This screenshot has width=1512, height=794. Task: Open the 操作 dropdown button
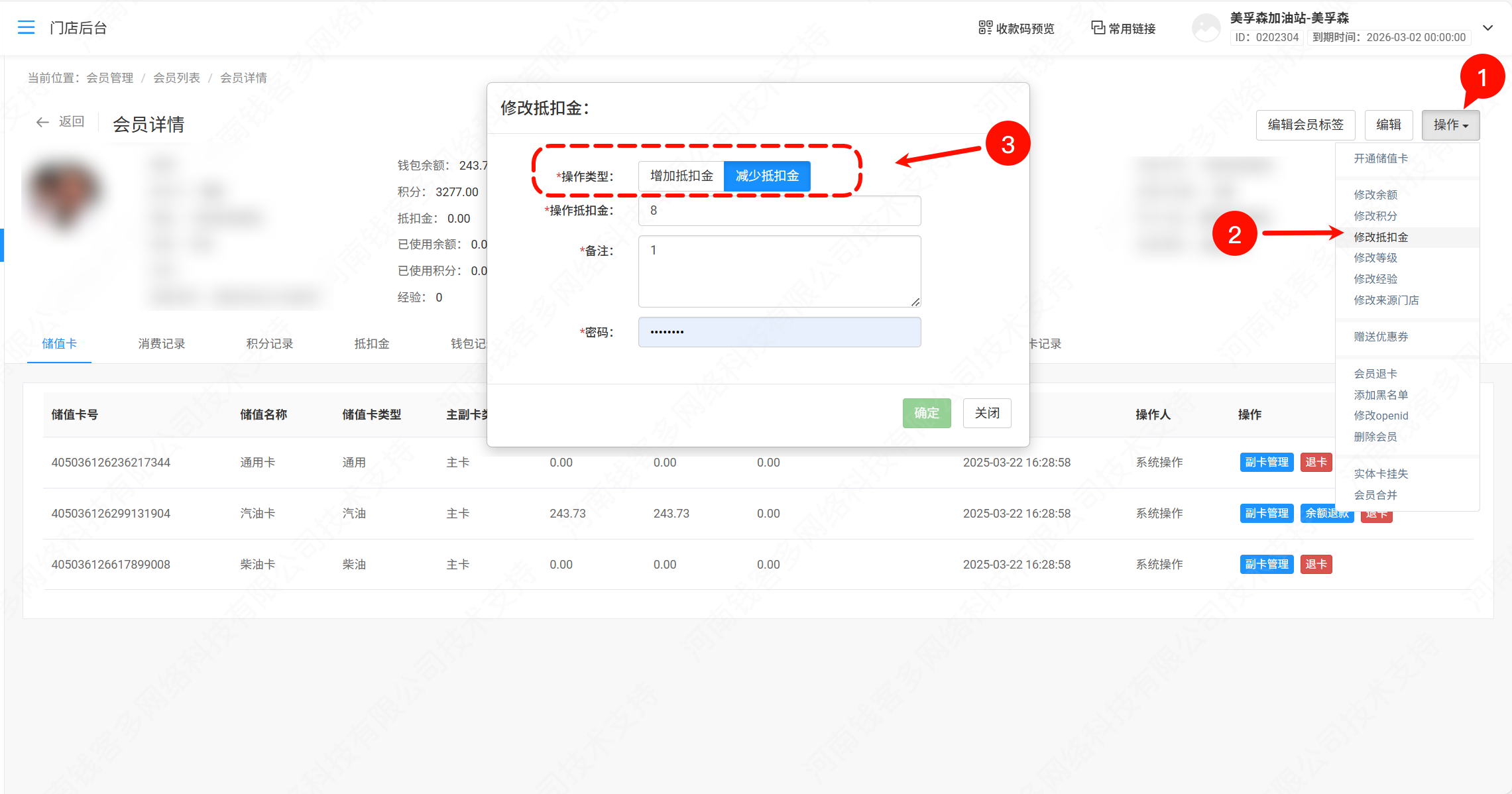tap(1450, 125)
